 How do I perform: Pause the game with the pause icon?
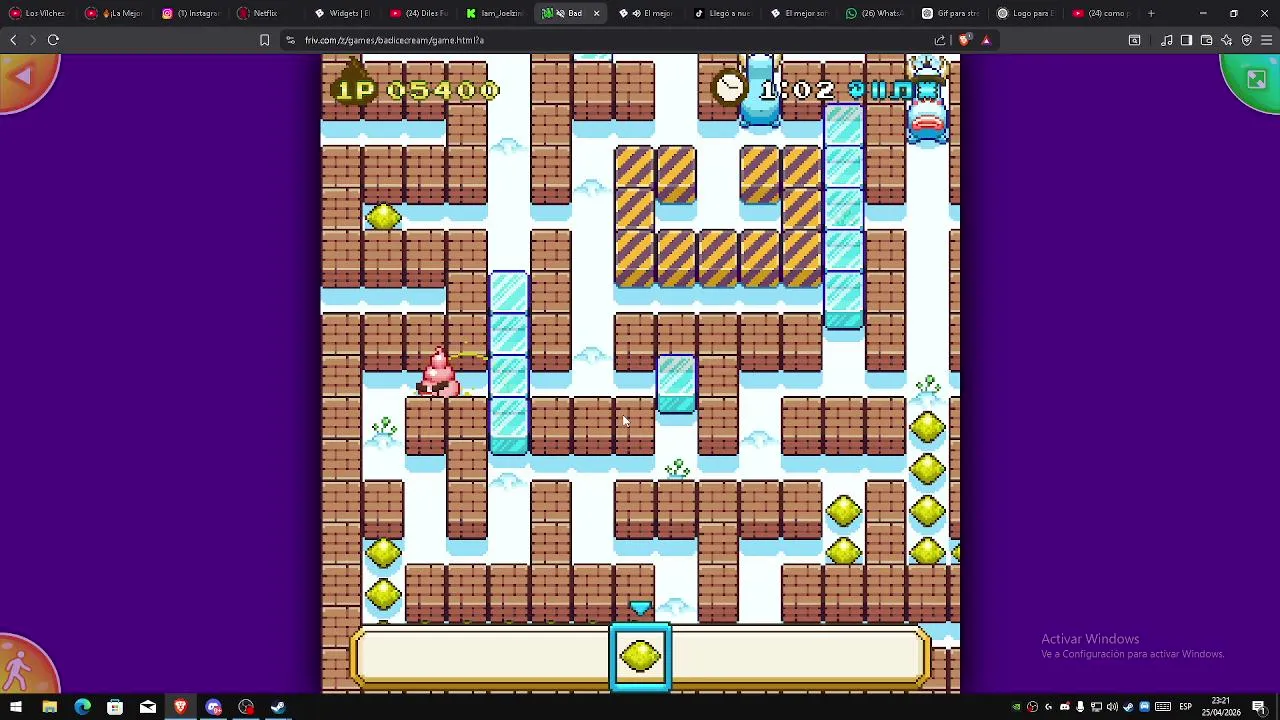pos(880,90)
